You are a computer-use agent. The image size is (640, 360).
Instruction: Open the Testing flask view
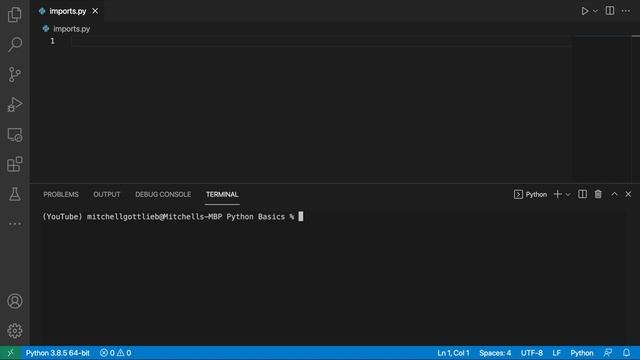[15, 194]
